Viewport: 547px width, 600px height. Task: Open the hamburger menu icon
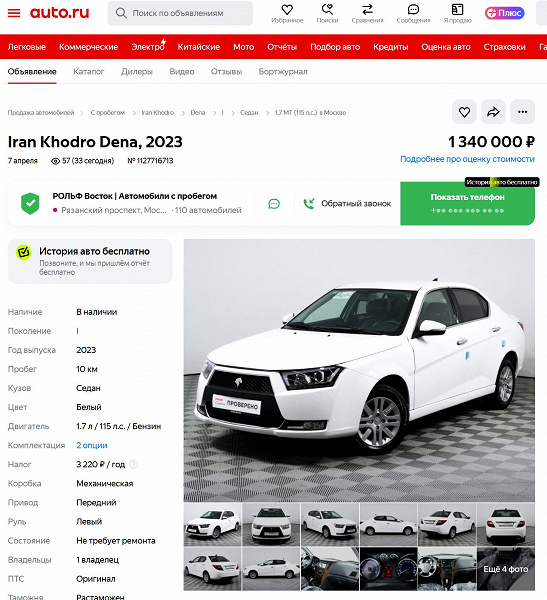(14, 13)
